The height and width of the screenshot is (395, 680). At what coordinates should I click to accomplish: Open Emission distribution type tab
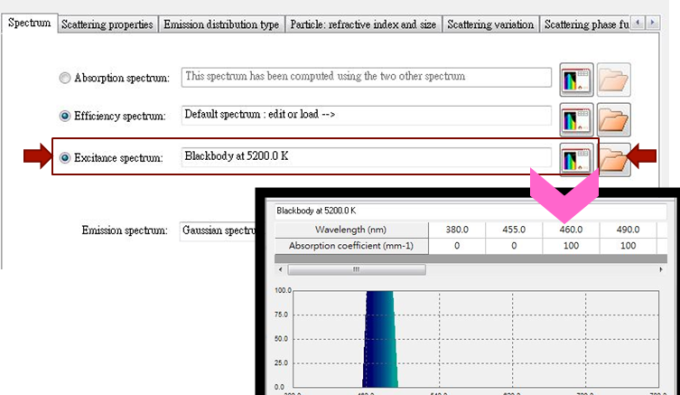(221, 24)
